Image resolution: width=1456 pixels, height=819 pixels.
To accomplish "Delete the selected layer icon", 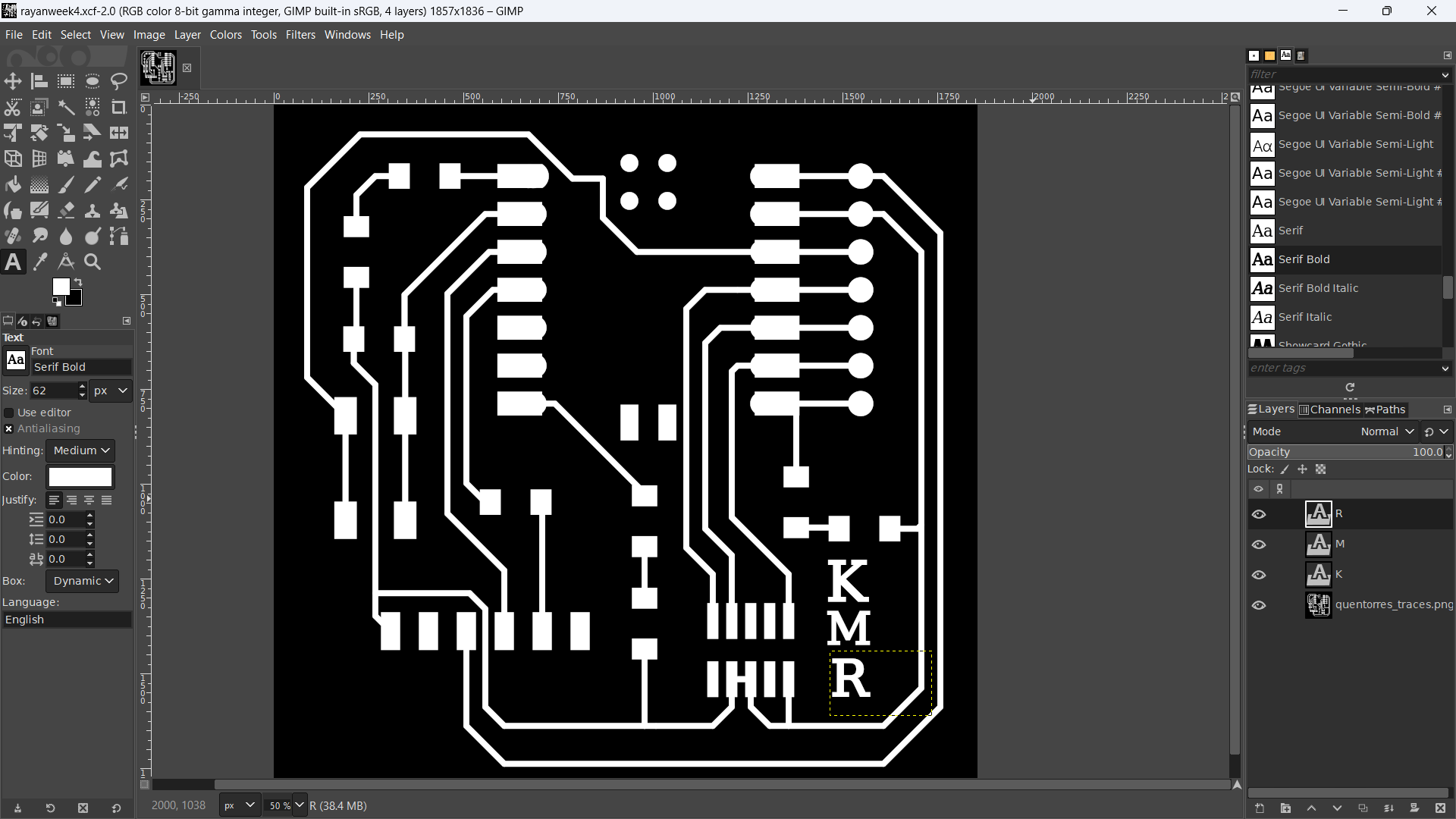I will click(x=1440, y=808).
